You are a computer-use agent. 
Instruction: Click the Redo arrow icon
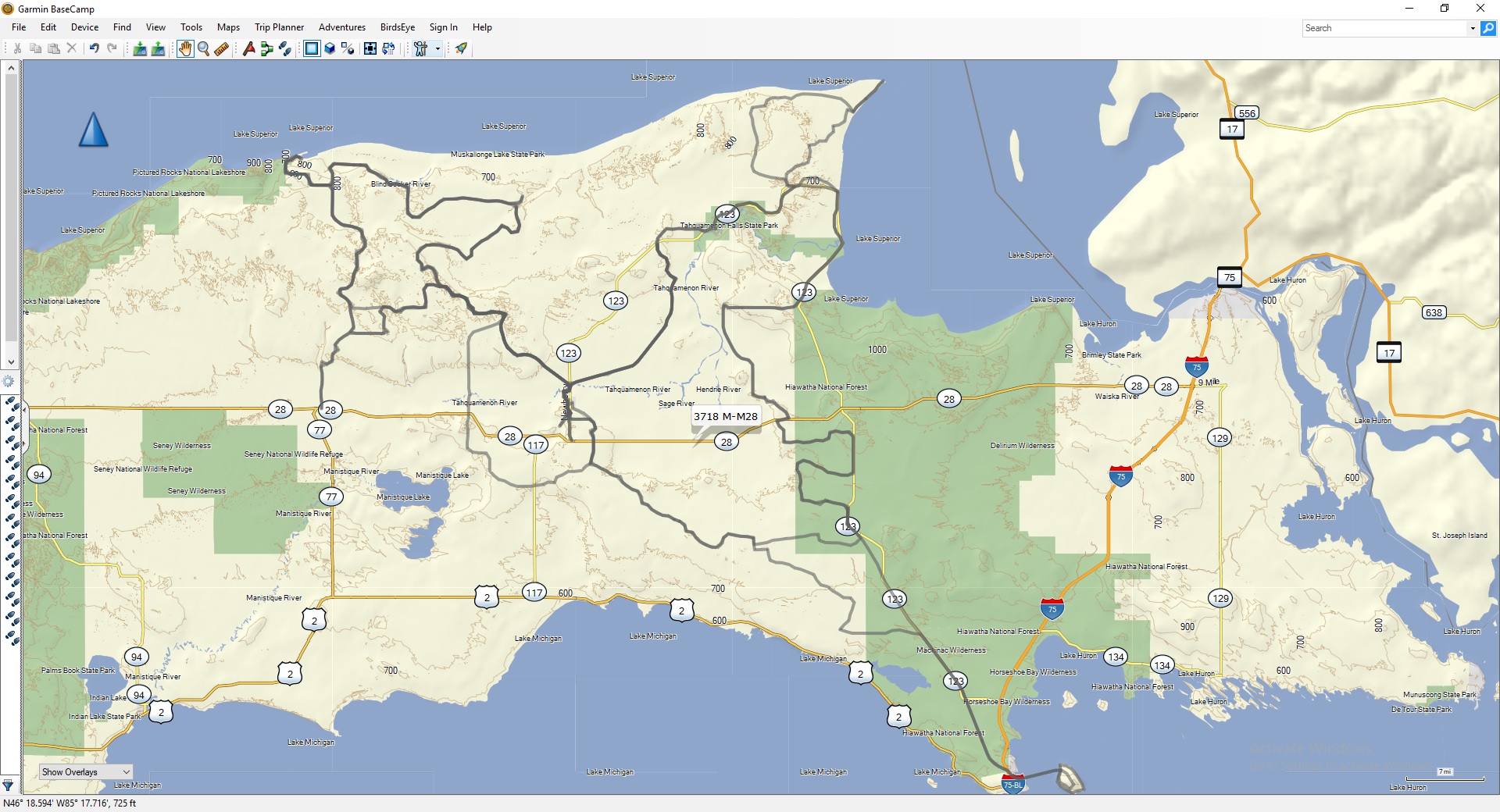112,48
